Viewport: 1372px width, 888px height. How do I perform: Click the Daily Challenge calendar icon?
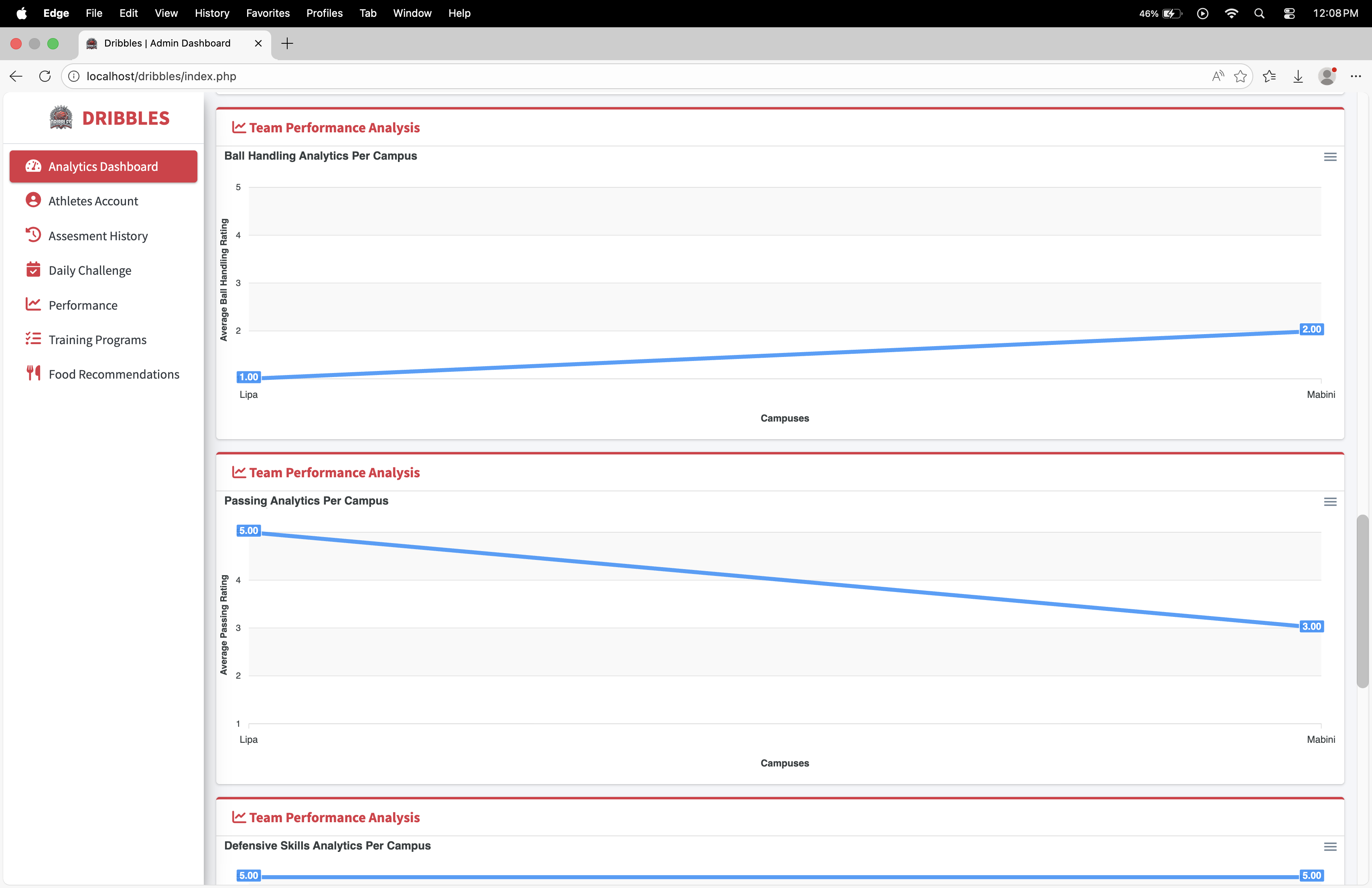click(x=33, y=270)
